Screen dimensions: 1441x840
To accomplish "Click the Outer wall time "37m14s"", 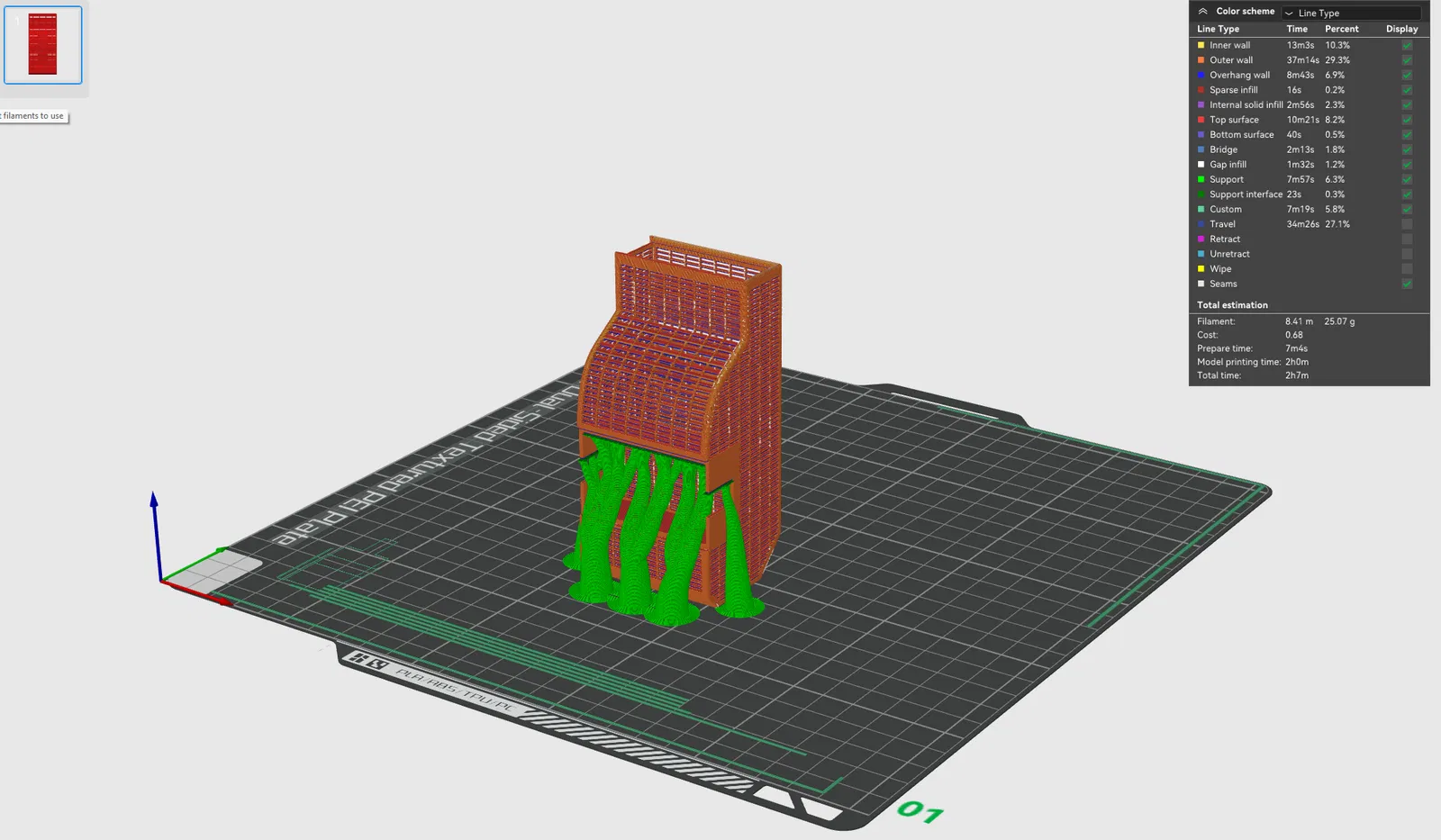I will pyautogui.click(x=1302, y=60).
